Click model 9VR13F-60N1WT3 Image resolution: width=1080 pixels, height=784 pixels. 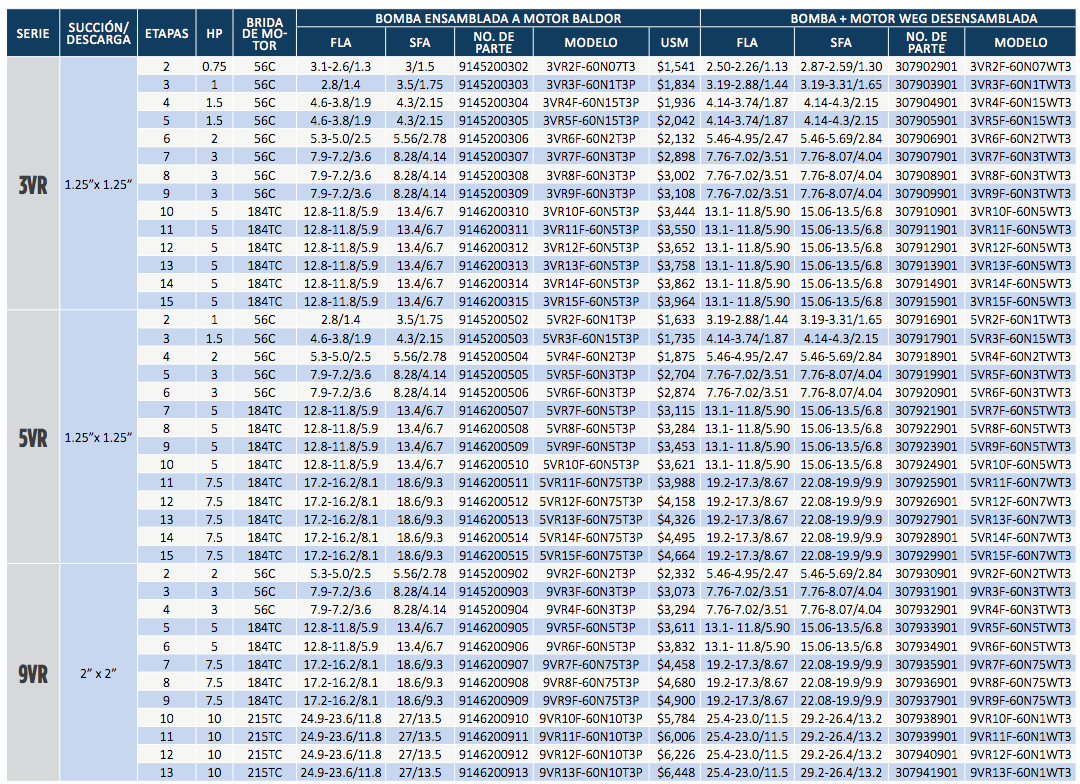point(1021,772)
